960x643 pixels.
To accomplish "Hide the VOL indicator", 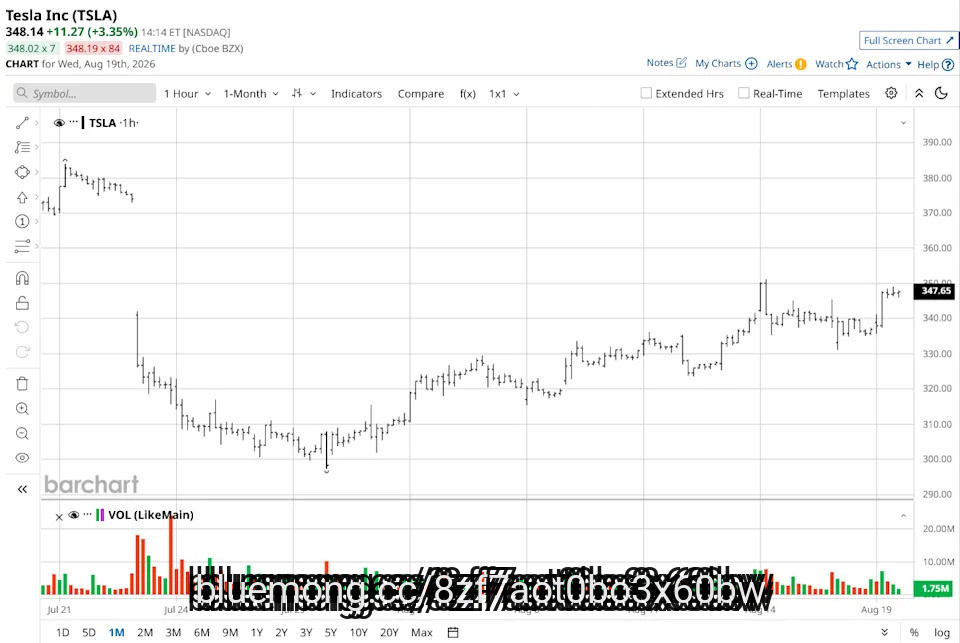I will pos(73,515).
